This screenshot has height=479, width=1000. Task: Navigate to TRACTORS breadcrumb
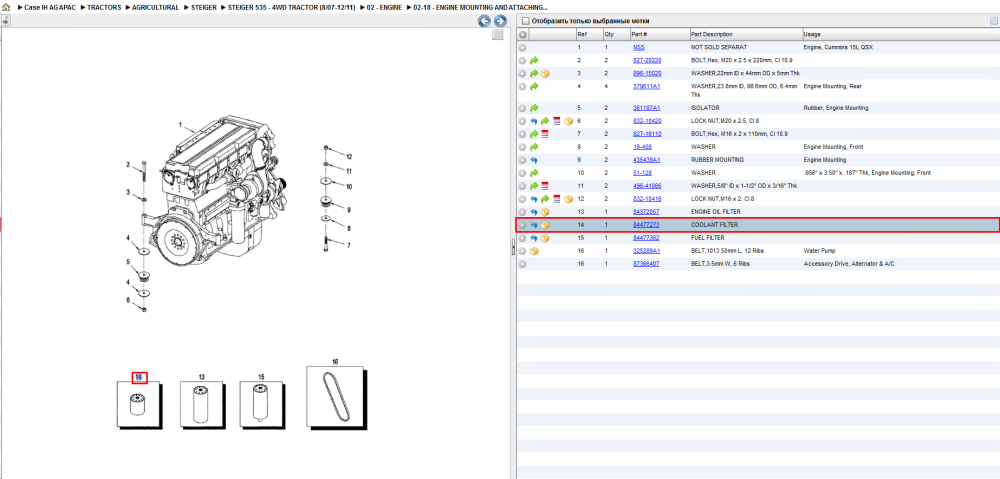(x=104, y=8)
